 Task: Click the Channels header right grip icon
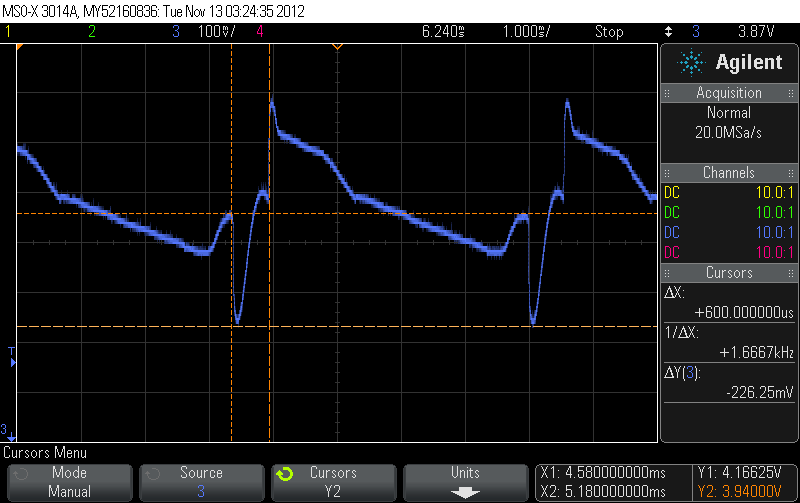791,173
